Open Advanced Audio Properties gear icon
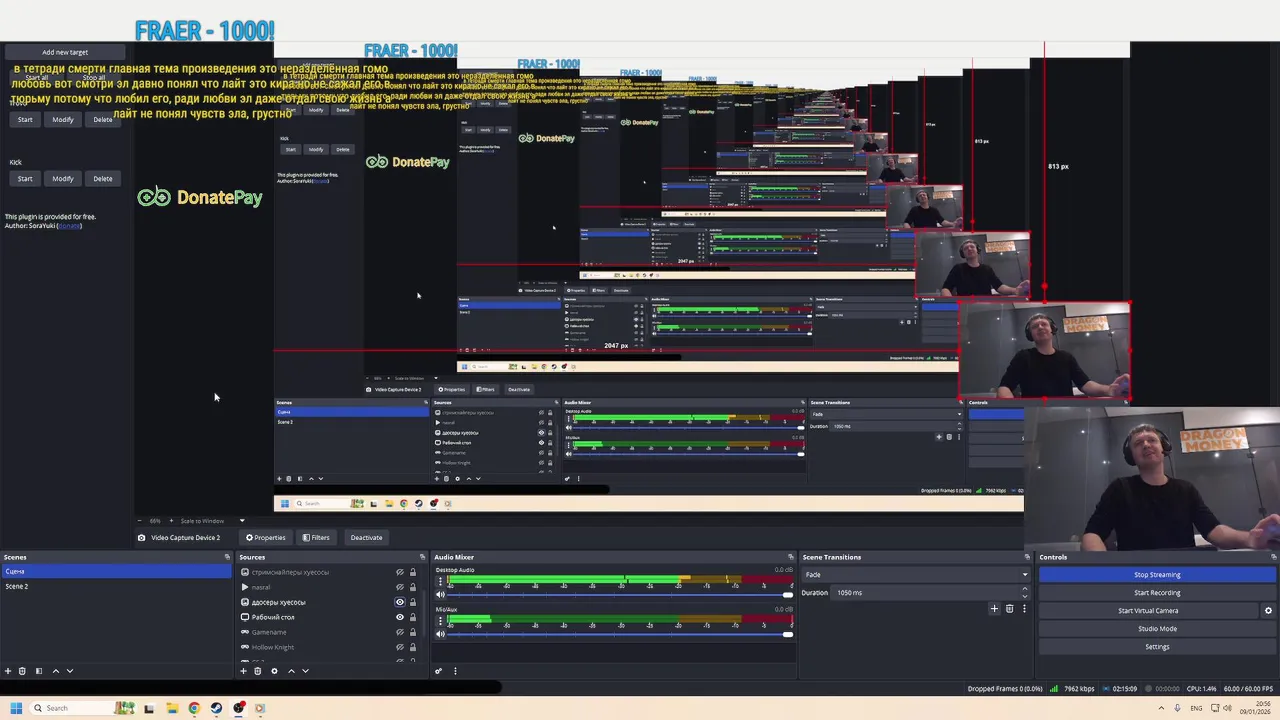1280x720 pixels. coord(438,671)
